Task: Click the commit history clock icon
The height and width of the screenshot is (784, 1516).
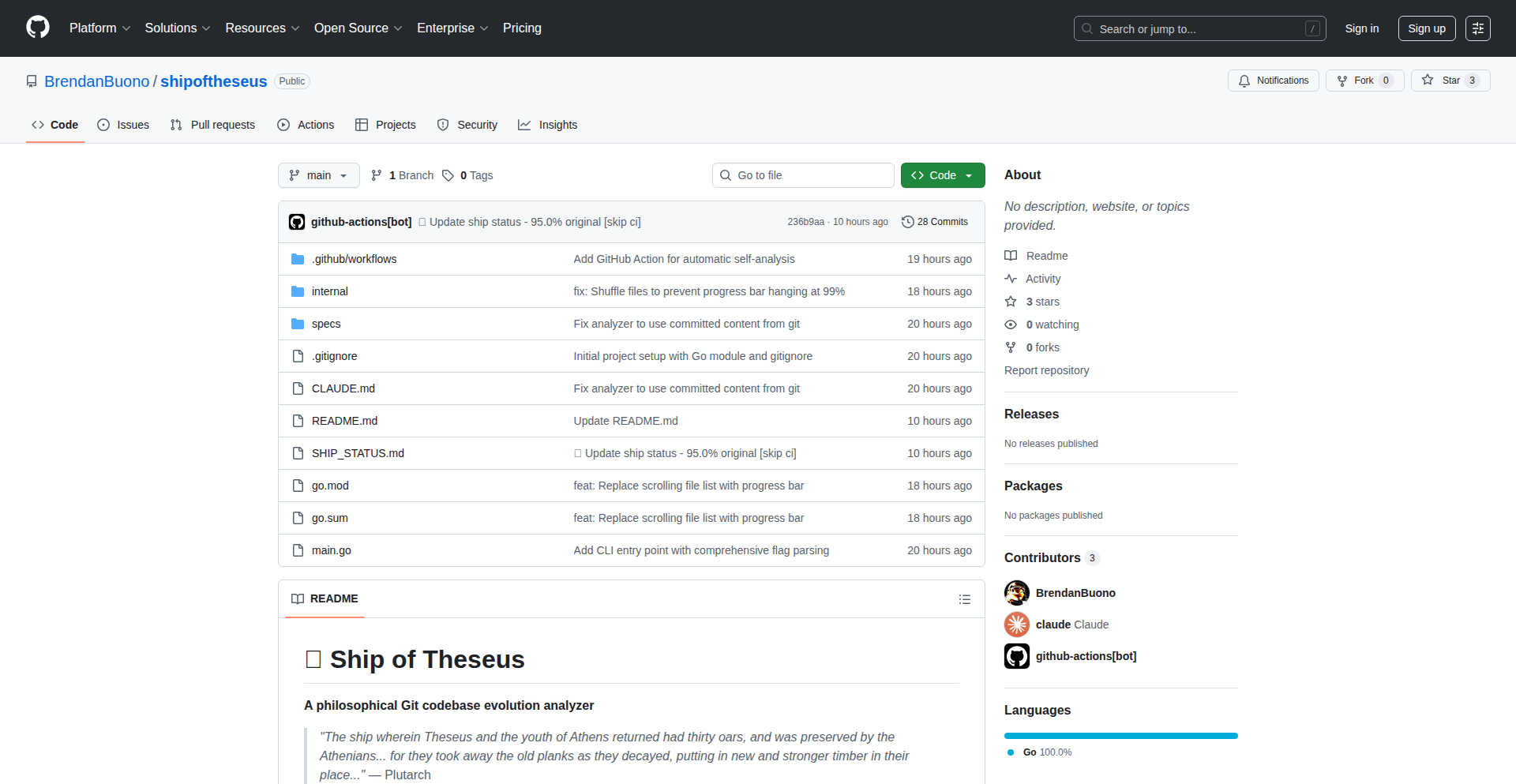Action: pyautogui.click(x=908, y=222)
